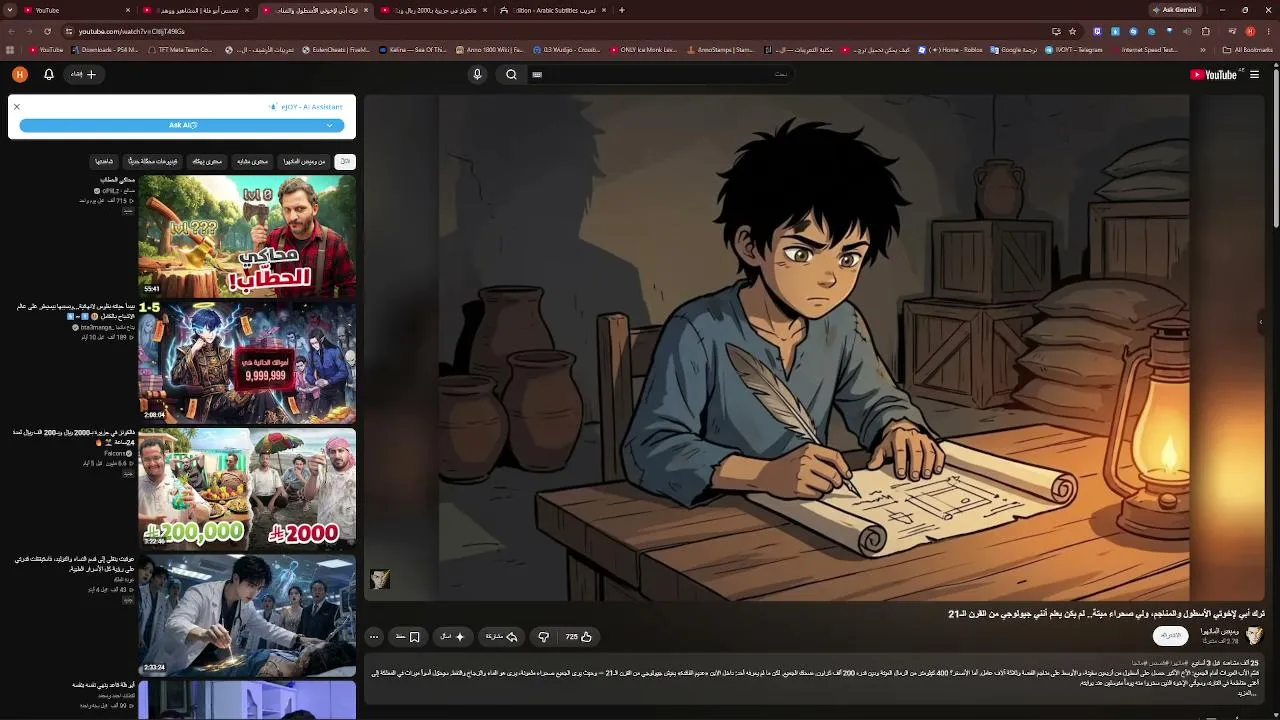The width and height of the screenshot is (1280, 720).
Task: Open the YouTube notifications bell
Action: coord(48,74)
